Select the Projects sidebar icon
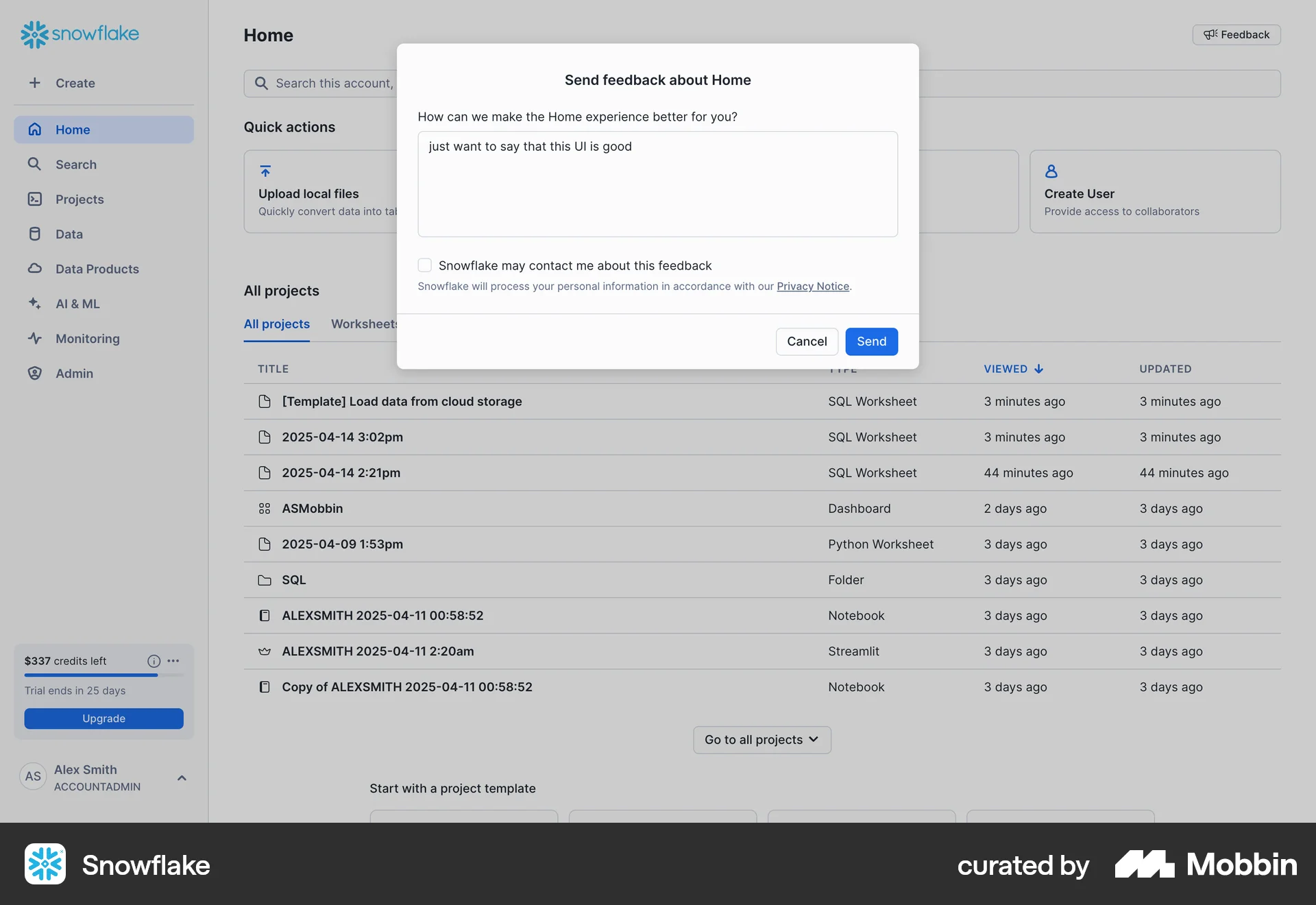The height and width of the screenshot is (905, 1316). click(x=34, y=199)
